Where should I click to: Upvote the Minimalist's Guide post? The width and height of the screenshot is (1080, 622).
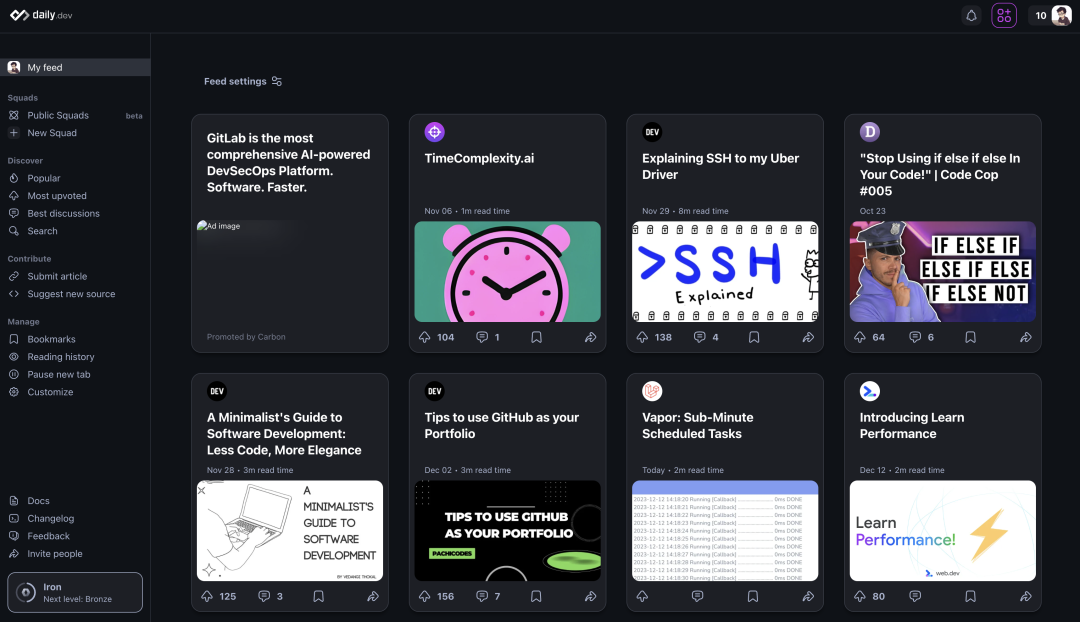pos(207,596)
